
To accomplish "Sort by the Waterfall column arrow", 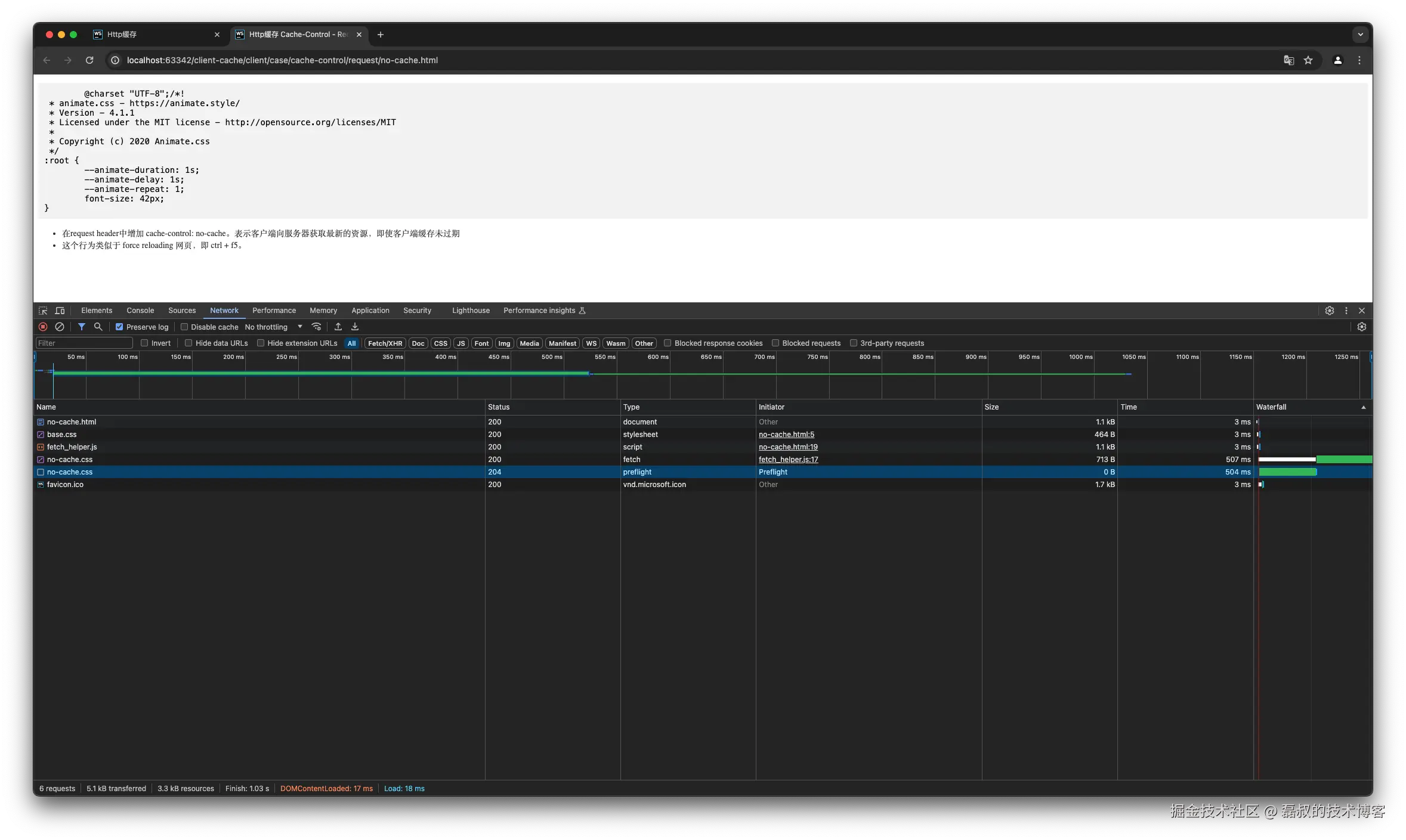I will 1363,407.
